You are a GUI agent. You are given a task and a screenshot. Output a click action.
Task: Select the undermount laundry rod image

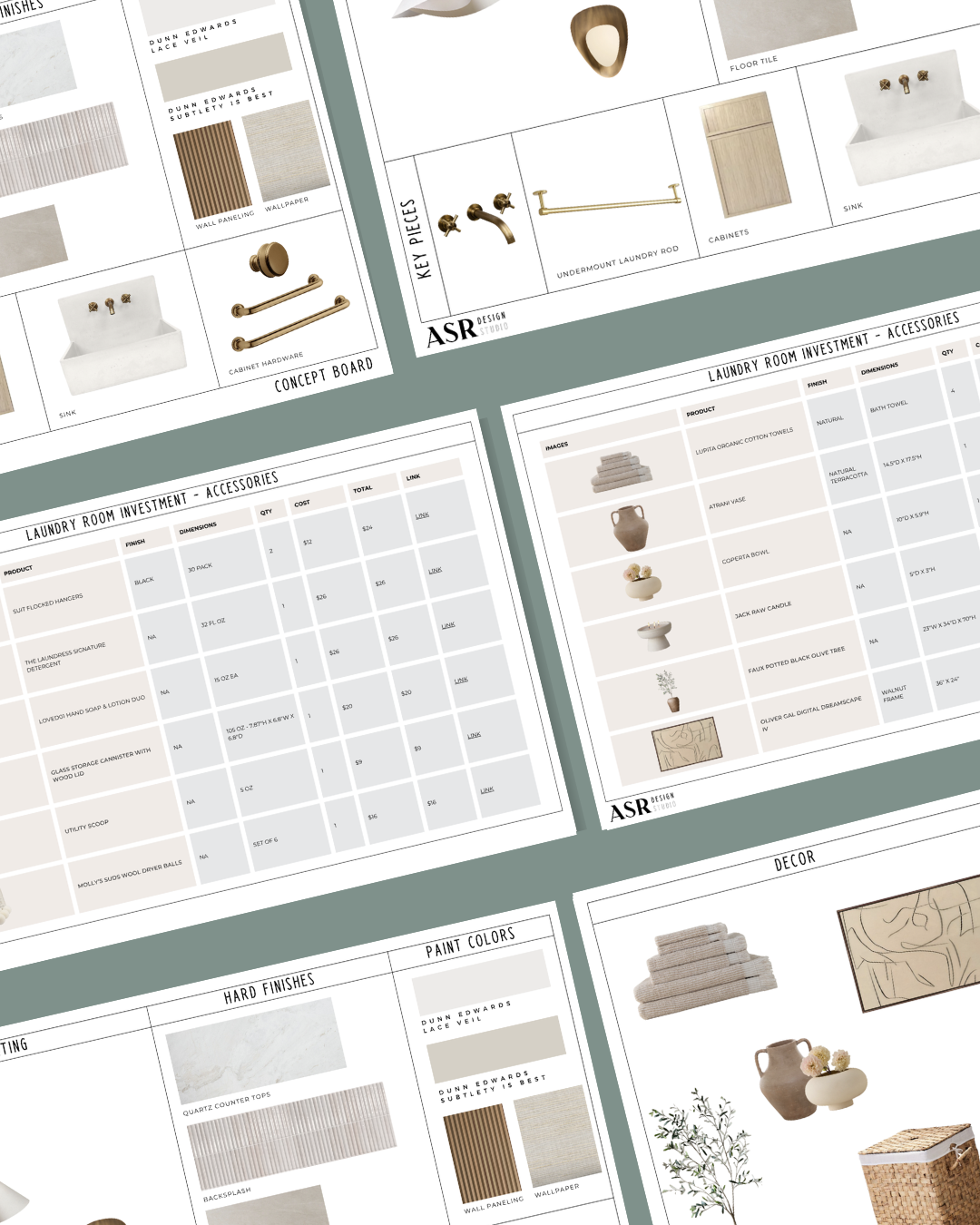(606, 202)
